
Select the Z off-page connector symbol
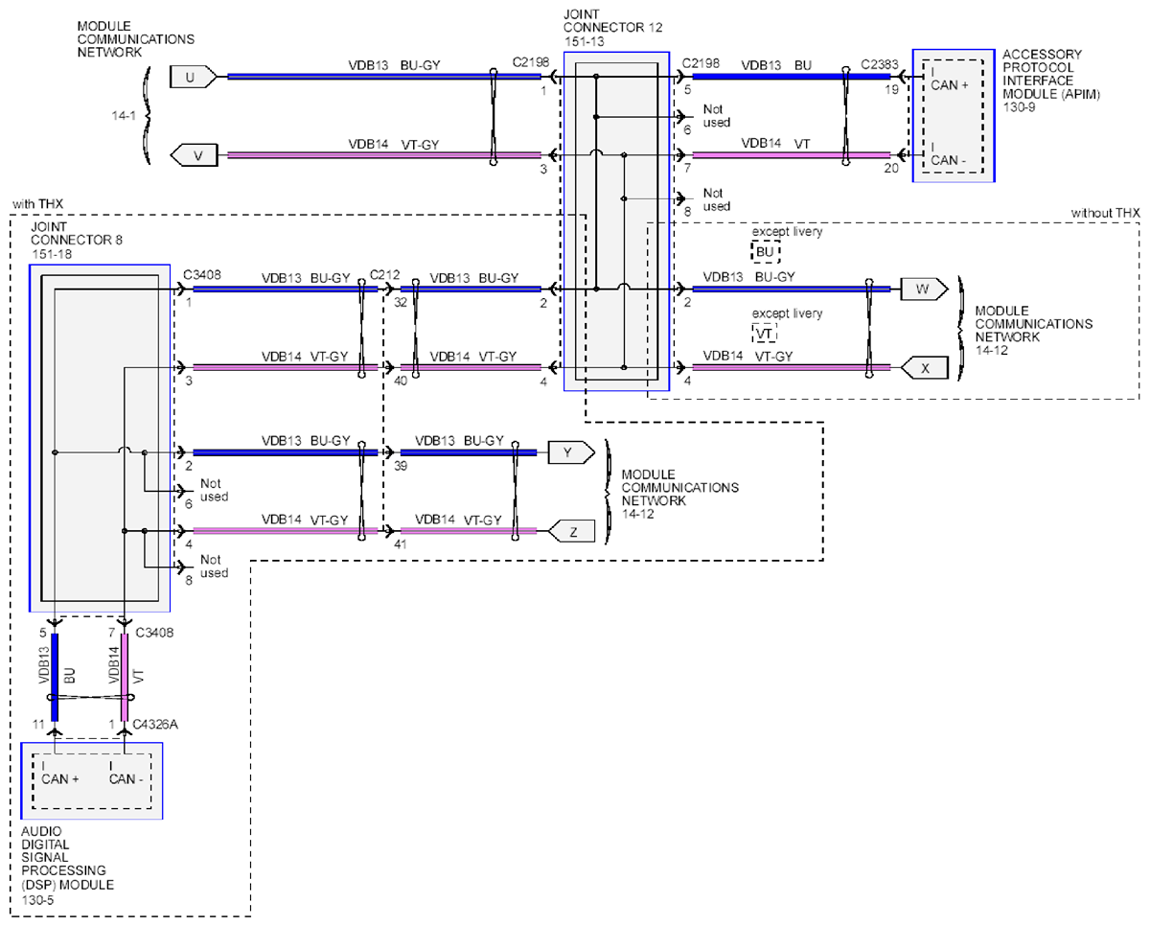coord(571,532)
